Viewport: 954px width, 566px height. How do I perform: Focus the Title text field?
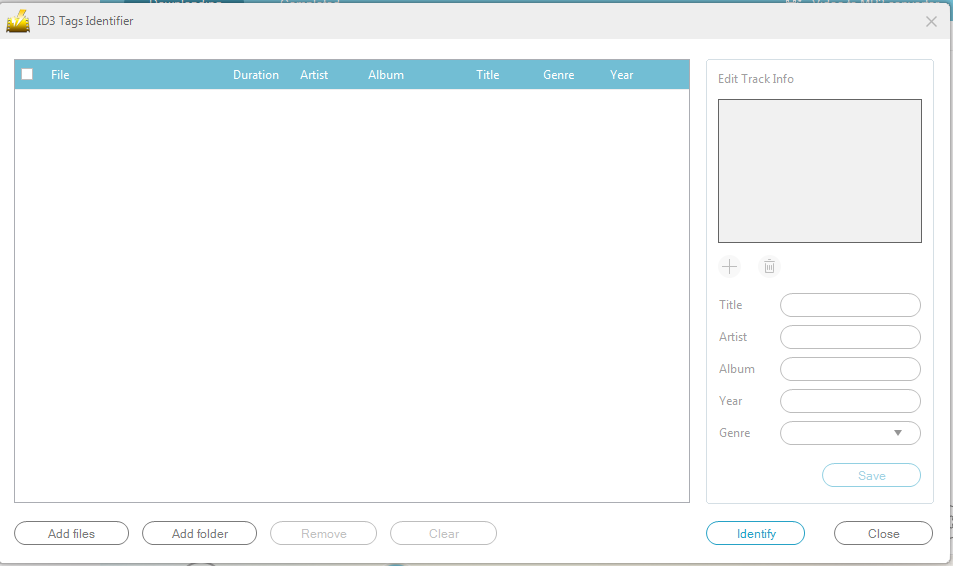tap(850, 305)
